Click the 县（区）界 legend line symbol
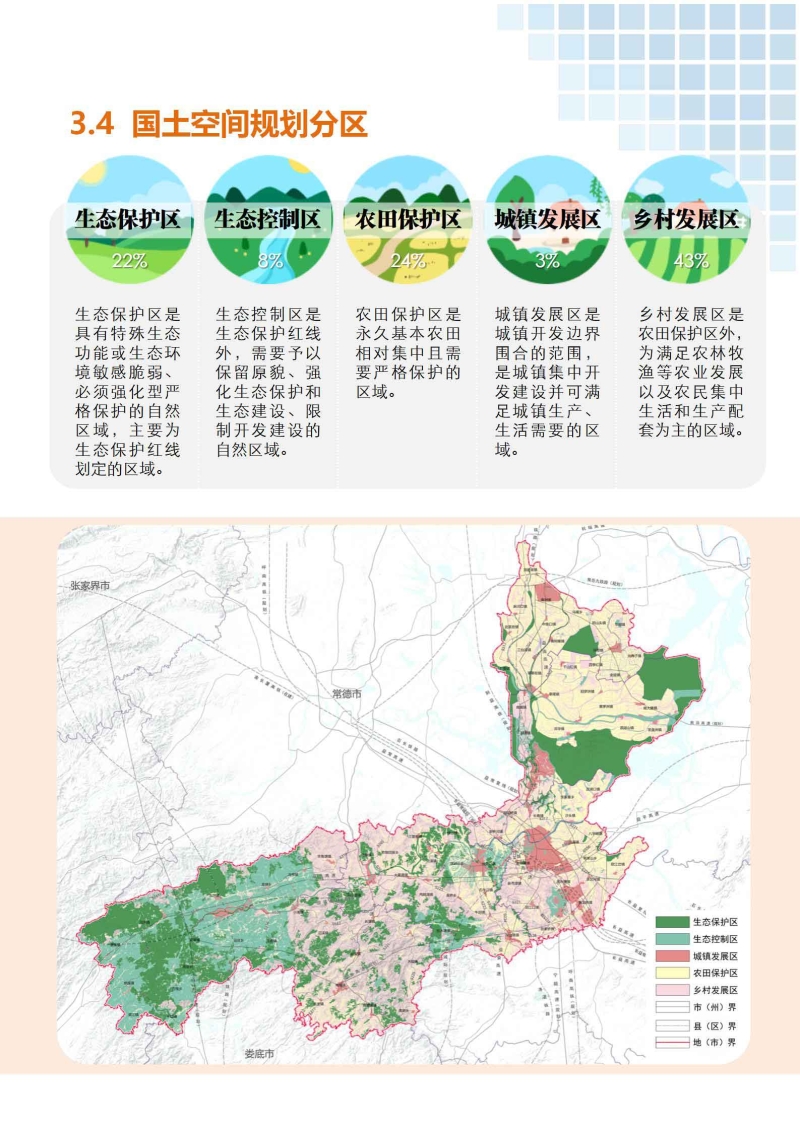800x1131 pixels. click(x=671, y=1024)
